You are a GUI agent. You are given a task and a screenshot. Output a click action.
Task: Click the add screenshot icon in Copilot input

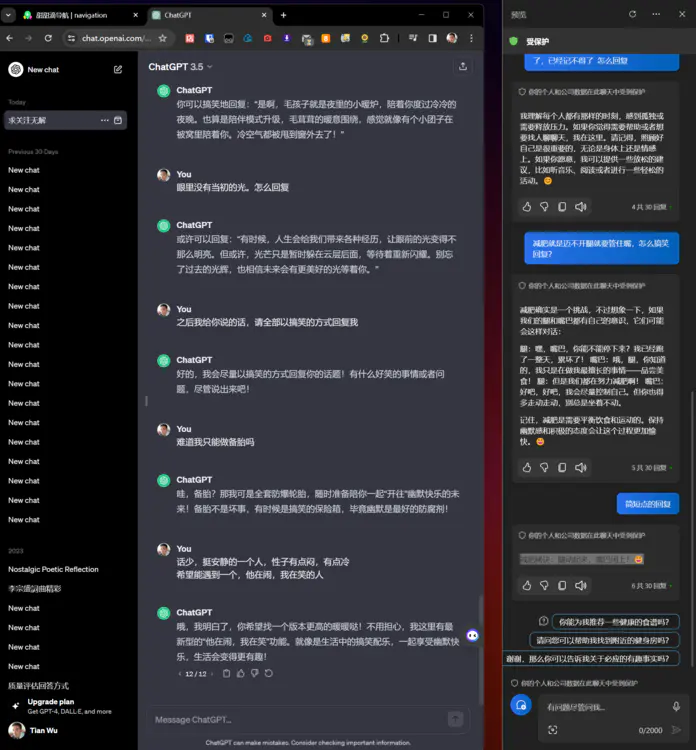(552, 731)
